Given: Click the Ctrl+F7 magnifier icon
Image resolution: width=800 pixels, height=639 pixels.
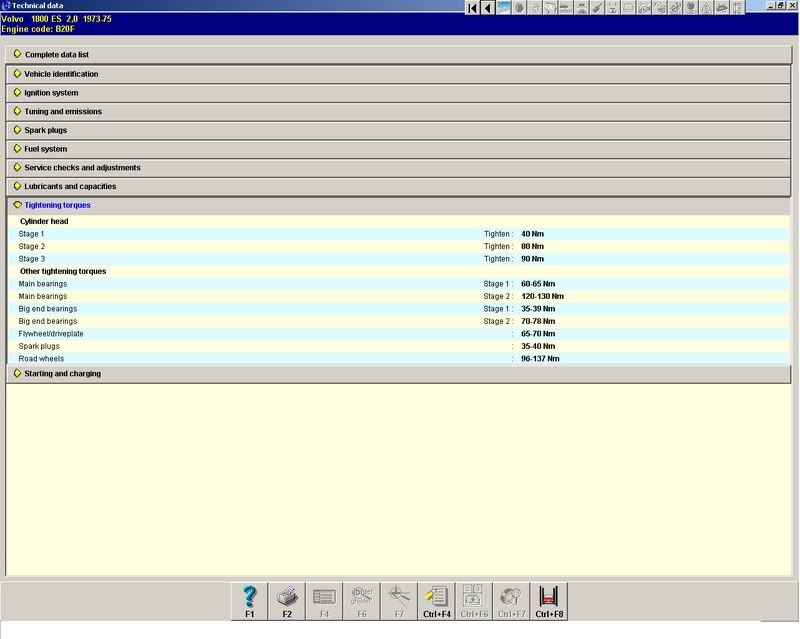Looking at the screenshot, I should [510, 601].
